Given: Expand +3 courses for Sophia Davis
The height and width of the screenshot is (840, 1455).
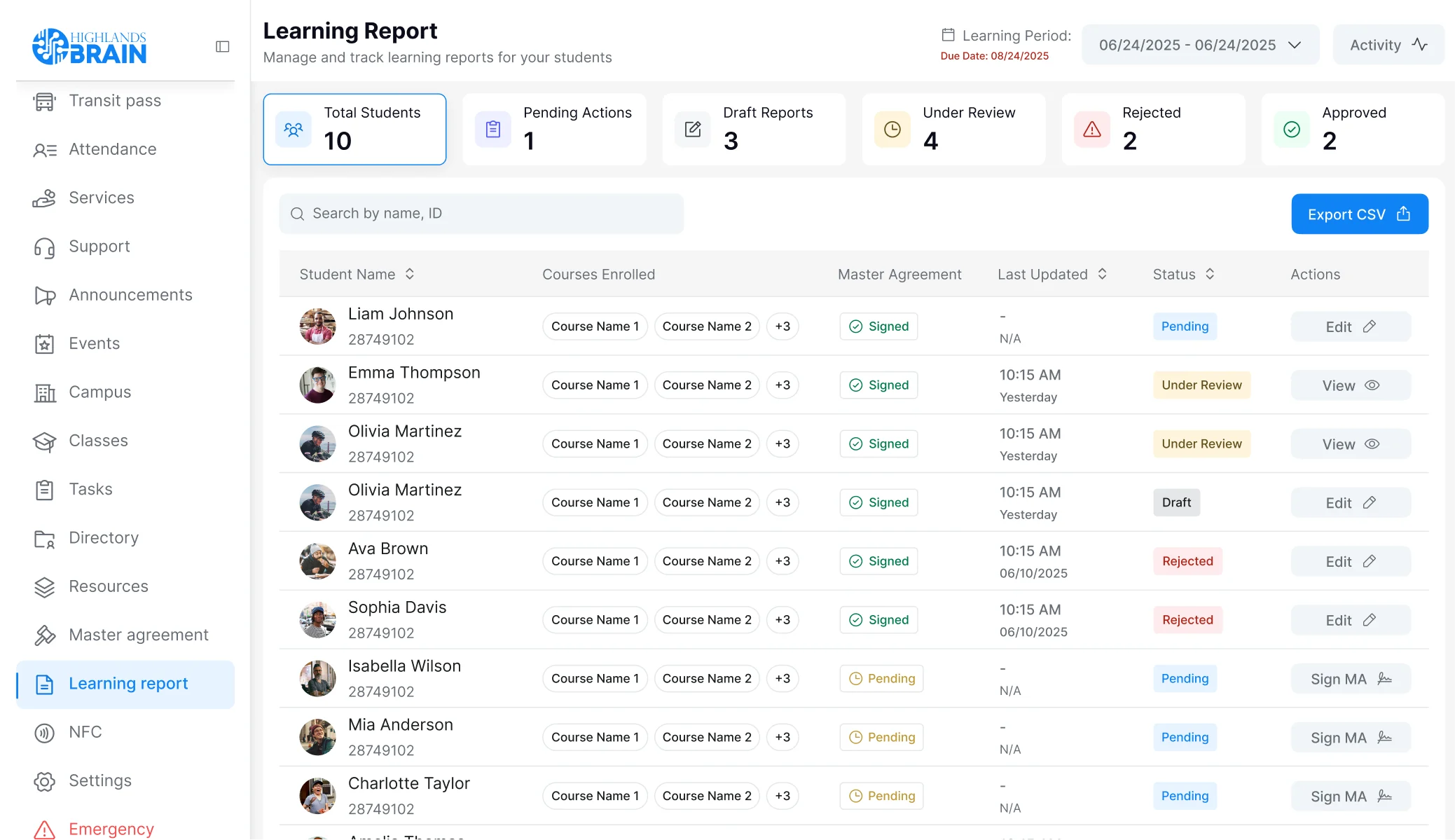Looking at the screenshot, I should (782, 620).
